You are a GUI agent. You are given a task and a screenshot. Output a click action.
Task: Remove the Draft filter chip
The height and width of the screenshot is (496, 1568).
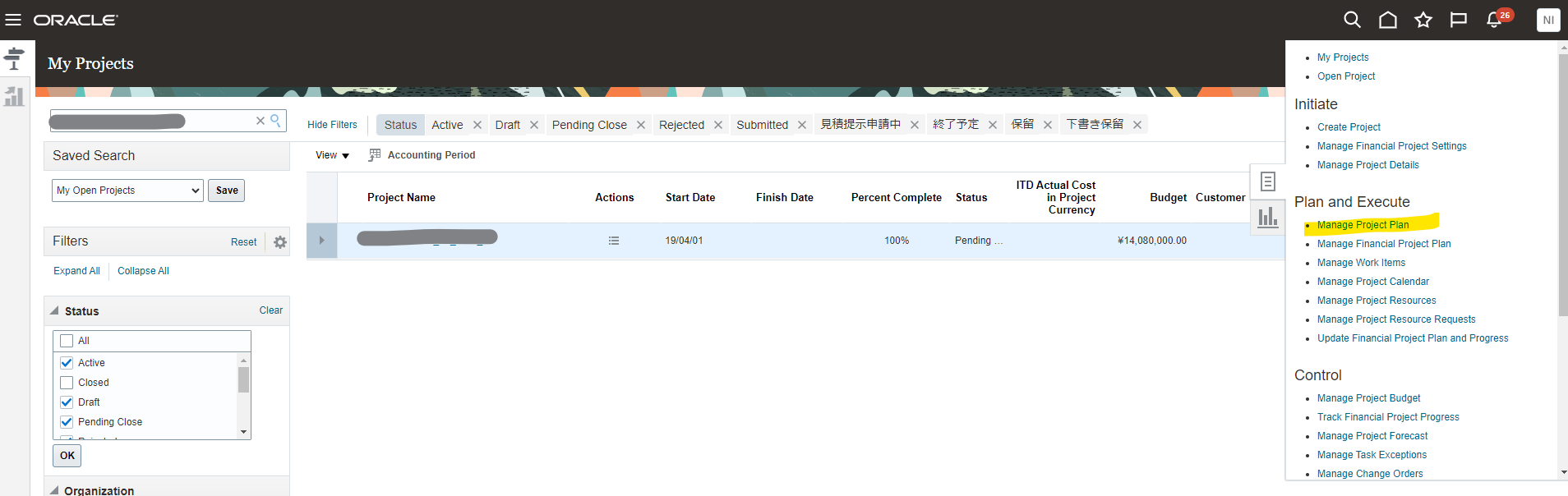(534, 125)
